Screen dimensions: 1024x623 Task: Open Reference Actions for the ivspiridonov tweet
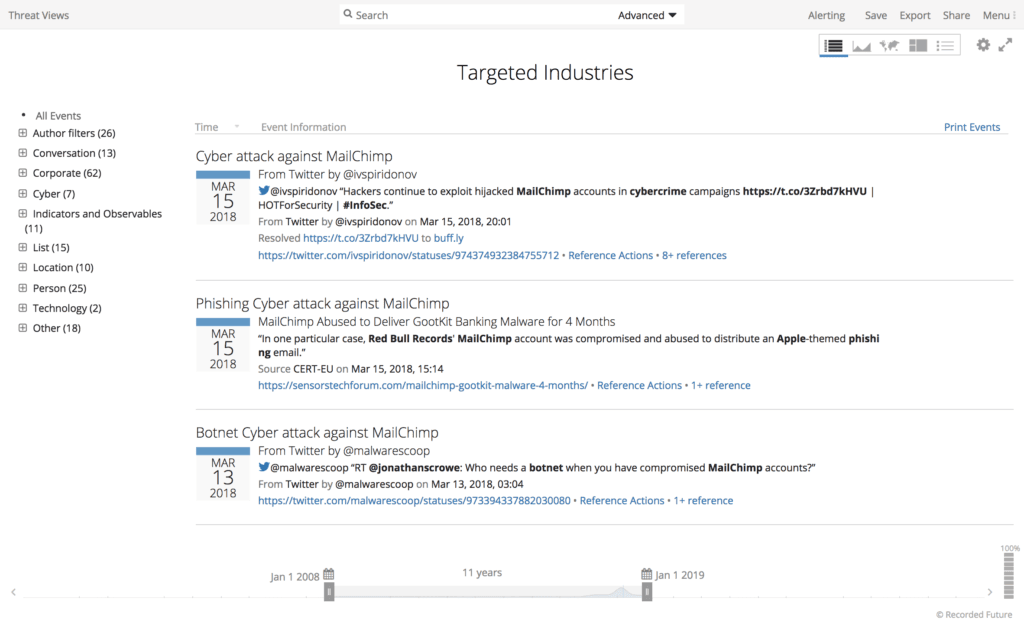point(611,255)
